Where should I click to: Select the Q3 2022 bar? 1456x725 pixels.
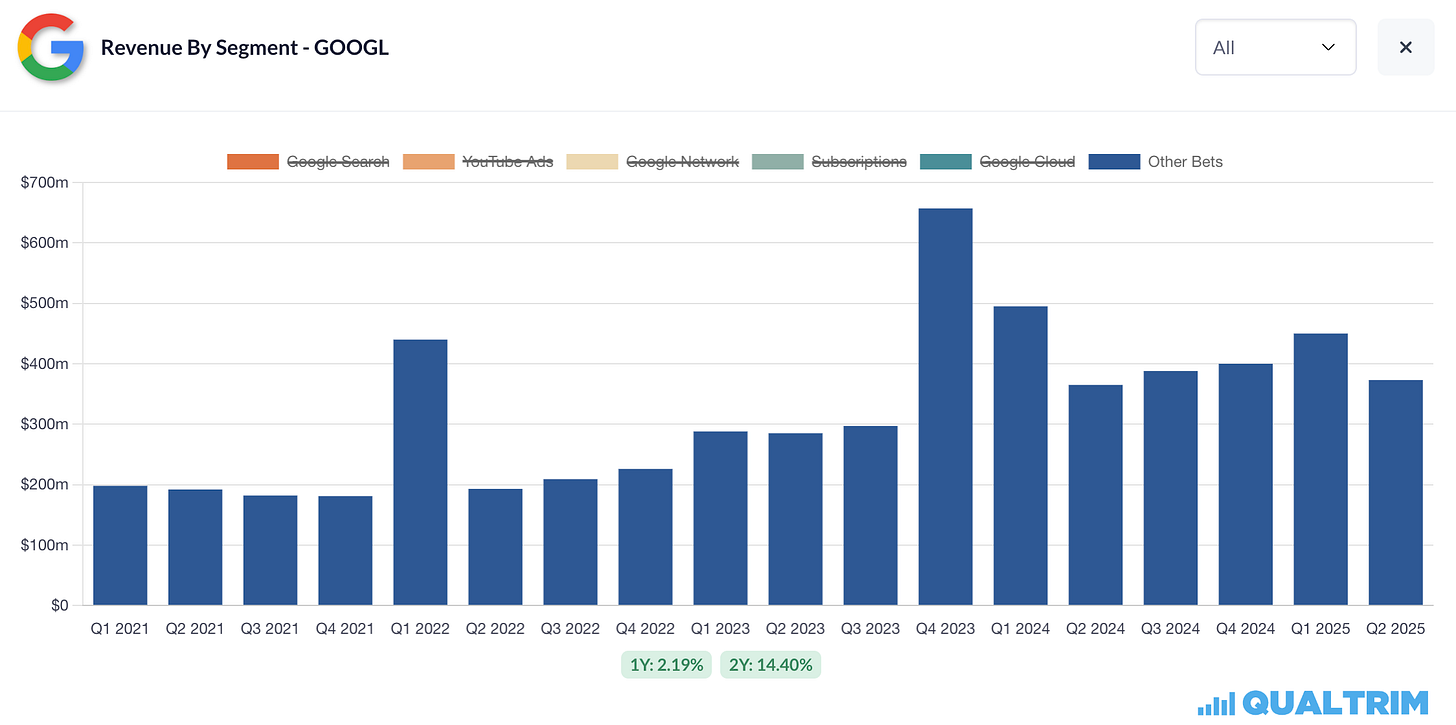coord(570,542)
